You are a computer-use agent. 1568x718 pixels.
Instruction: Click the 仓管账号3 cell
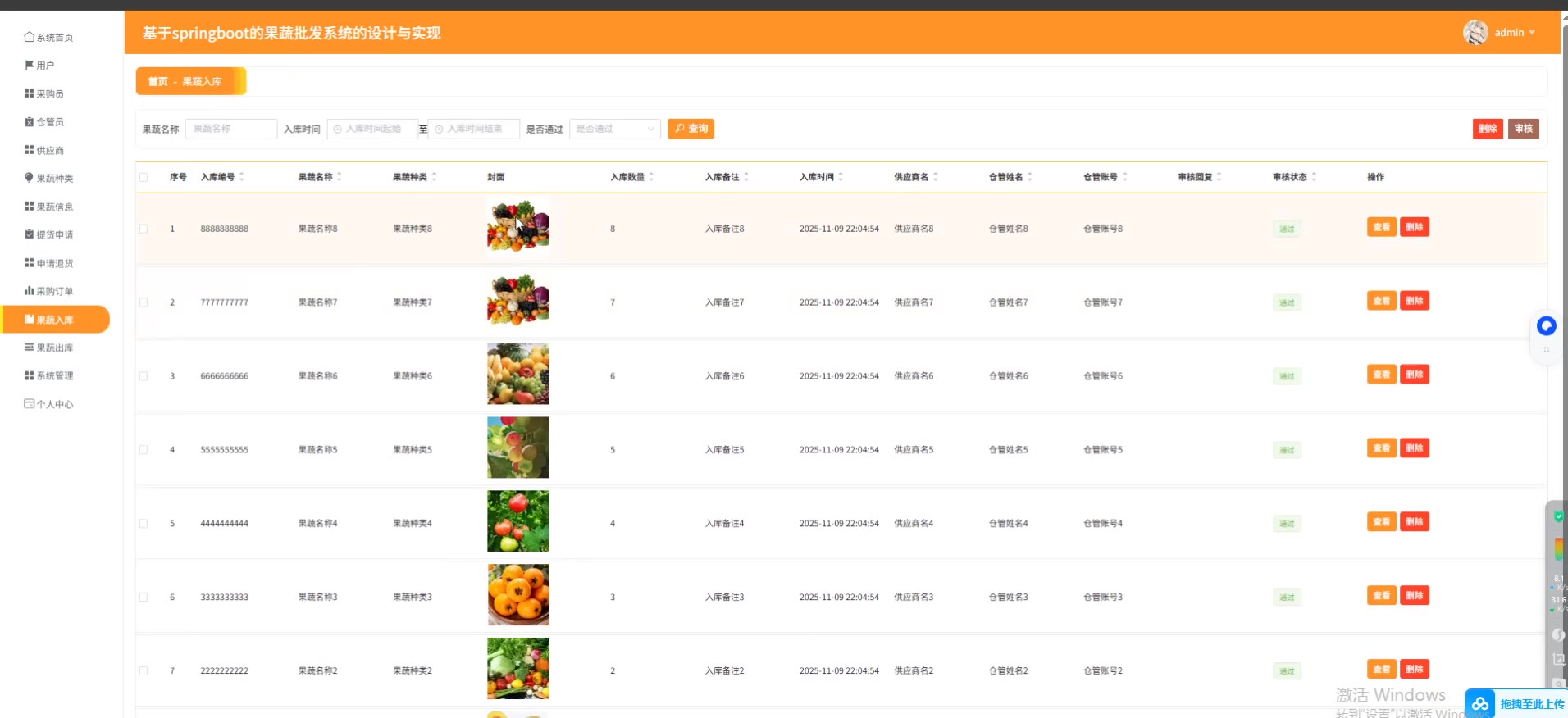point(1103,598)
